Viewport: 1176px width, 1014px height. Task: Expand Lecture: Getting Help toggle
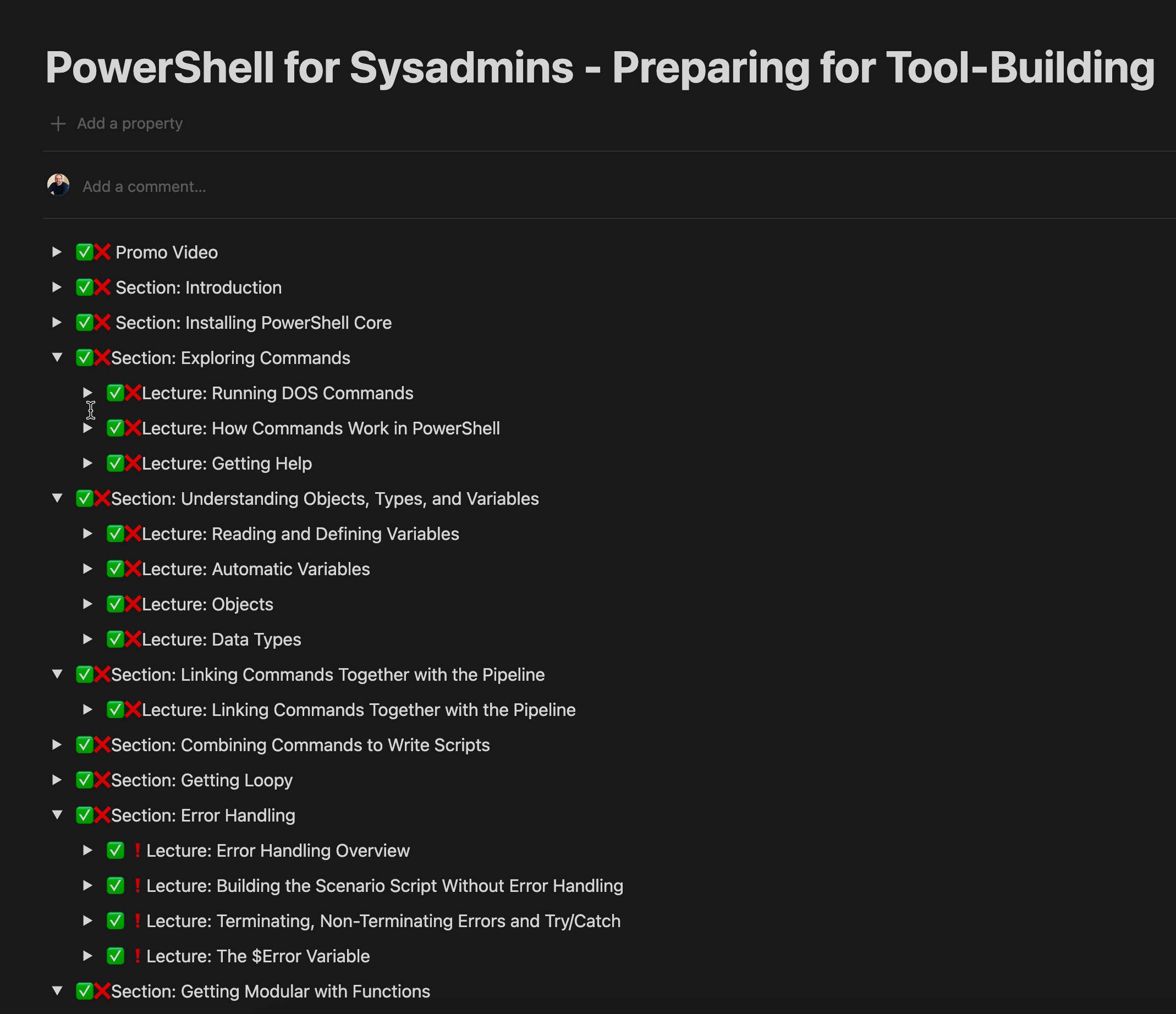pyautogui.click(x=87, y=463)
